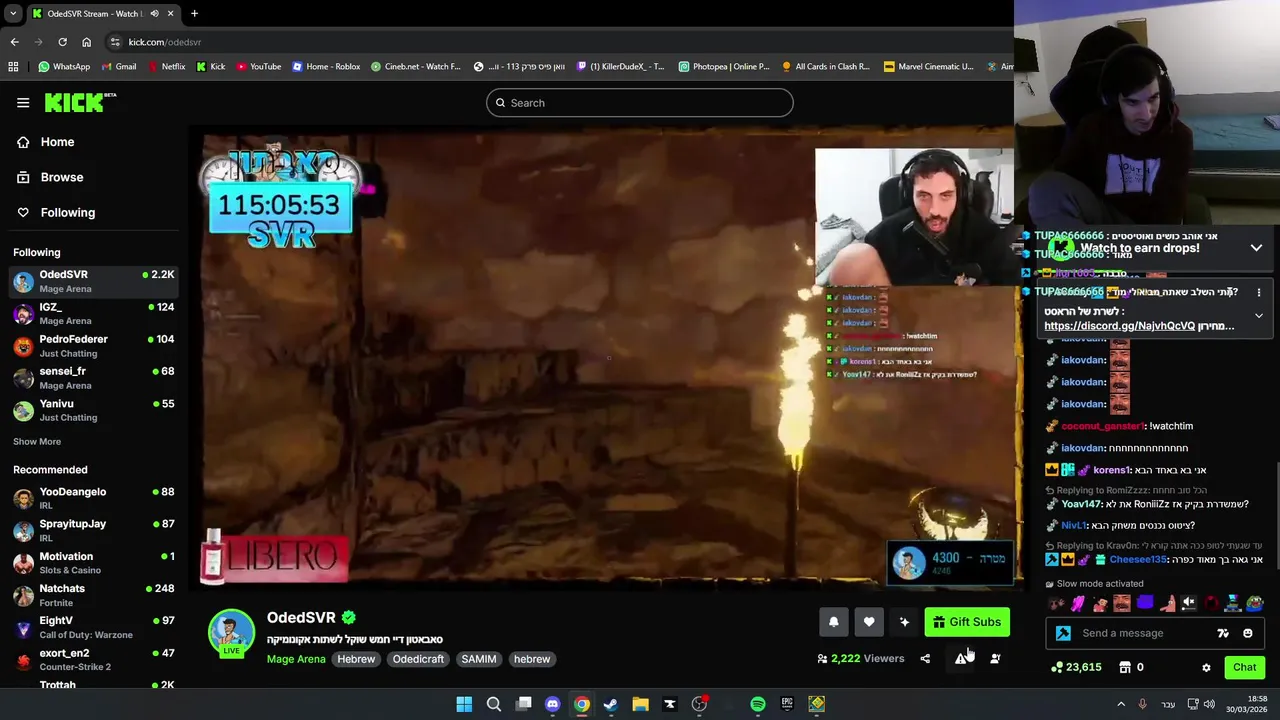
Task: Click the sparkle subscribe icon
Action: click(x=904, y=622)
